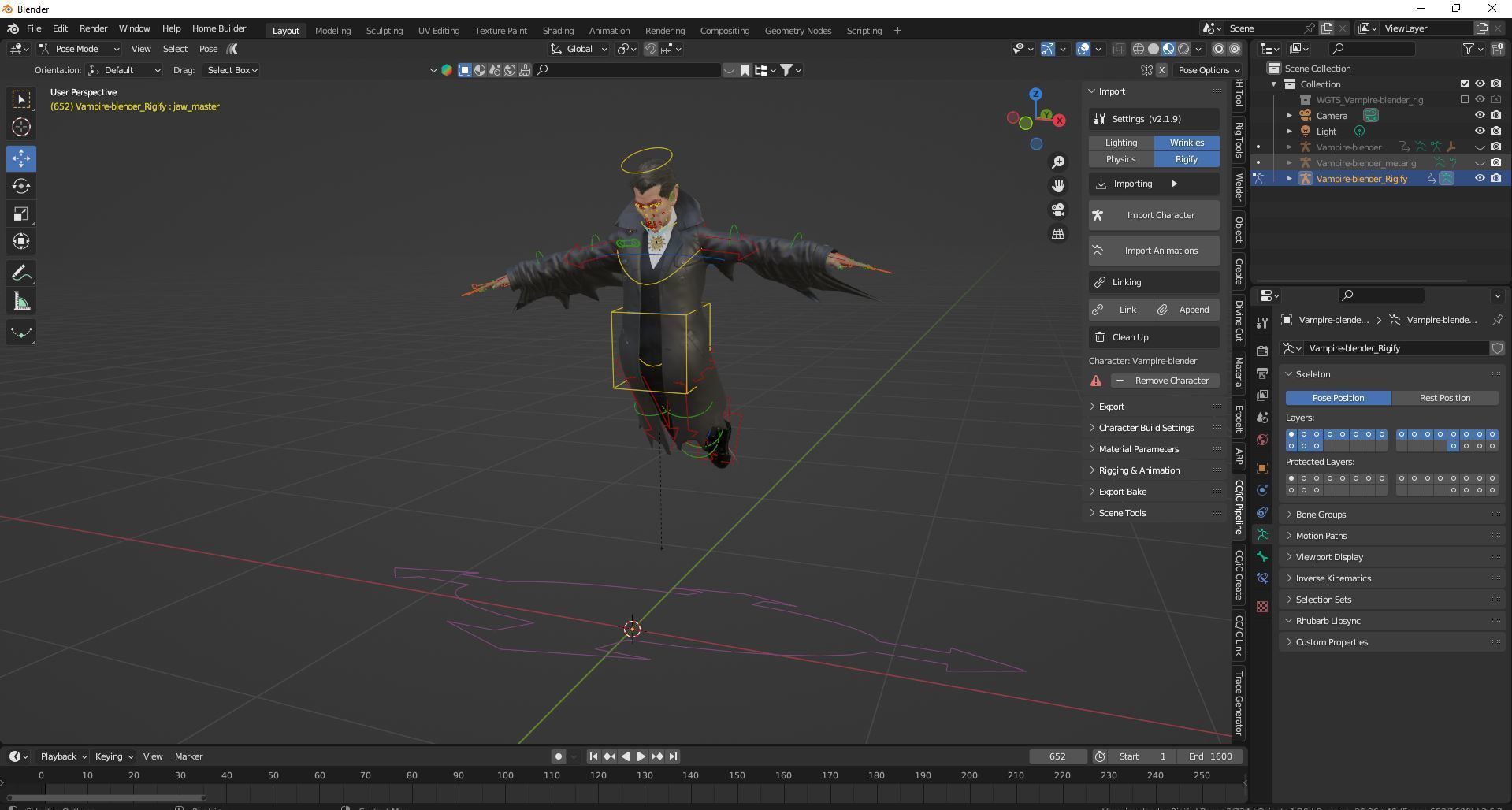Activate the Rotate tool
Viewport: 1512px width, 810px height.
point(21,186)
